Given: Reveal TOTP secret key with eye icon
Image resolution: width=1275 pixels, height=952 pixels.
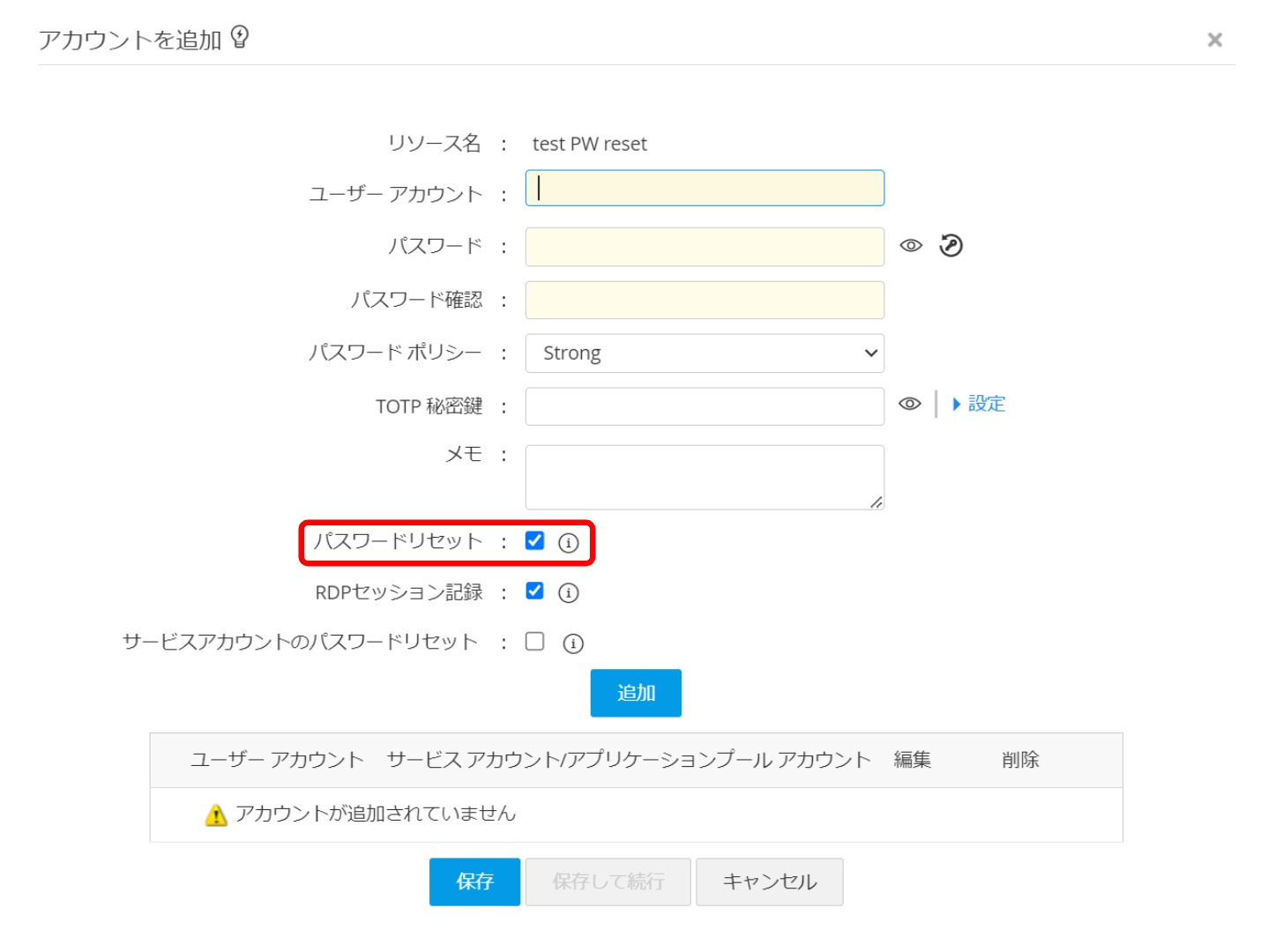Looking at the screenshot, I should (x=910, y=404).
